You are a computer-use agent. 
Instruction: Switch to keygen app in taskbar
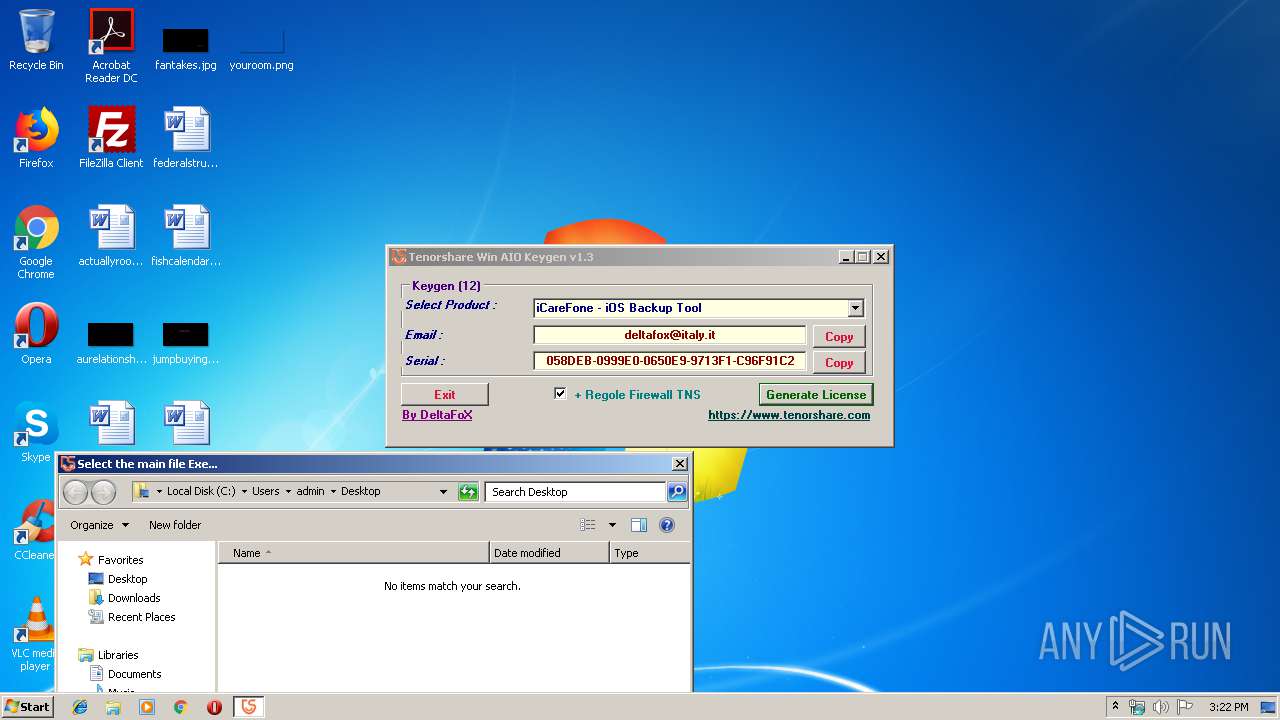tap(249, 707)
